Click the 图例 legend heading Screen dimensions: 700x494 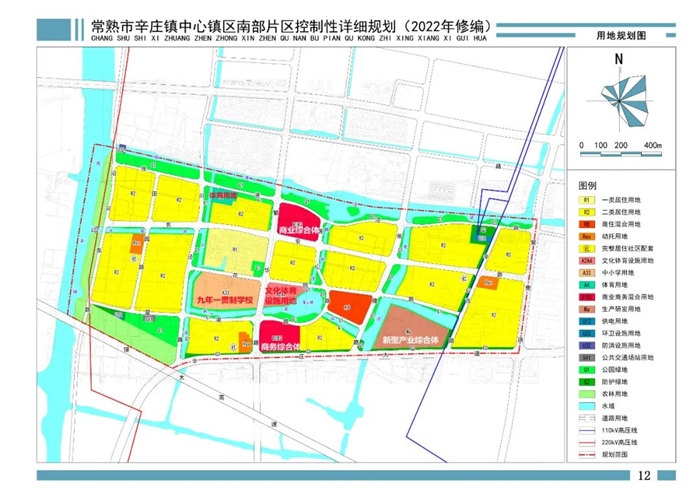click(x=587, y=186)
